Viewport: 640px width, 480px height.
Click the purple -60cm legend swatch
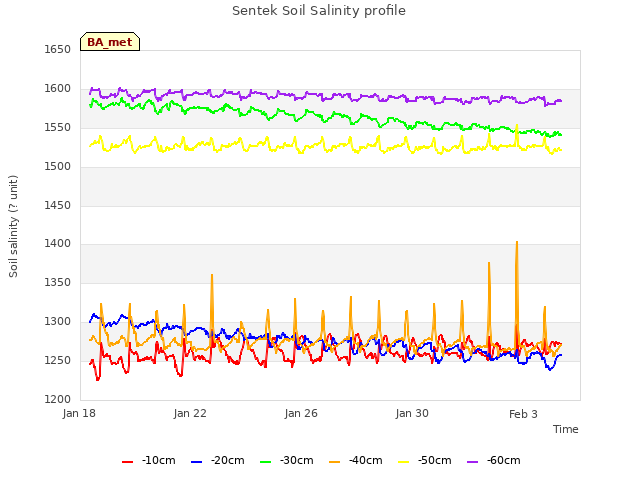pyautogui.click(x=472, y=462)
